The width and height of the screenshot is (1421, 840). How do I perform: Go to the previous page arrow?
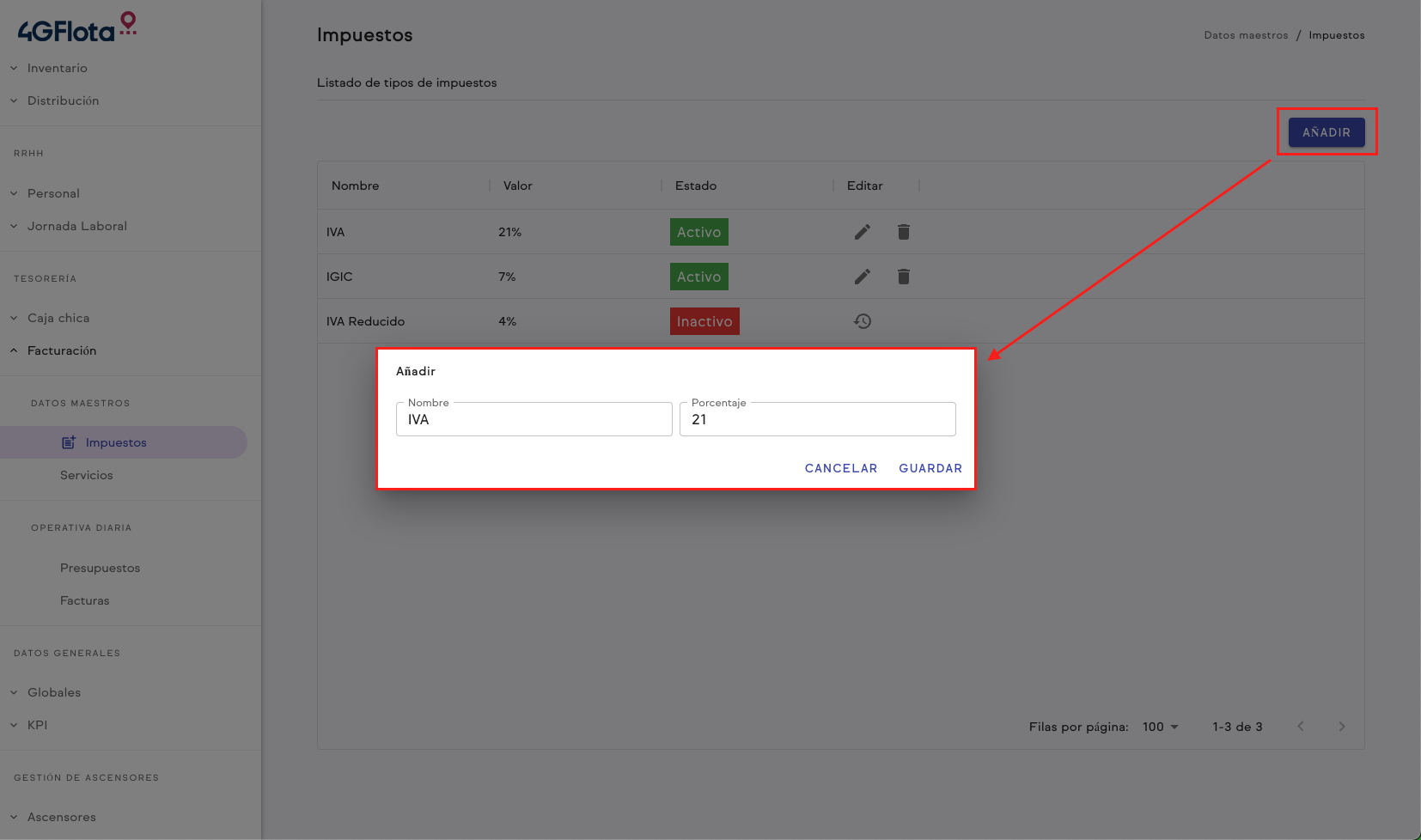pos(1301,727)
